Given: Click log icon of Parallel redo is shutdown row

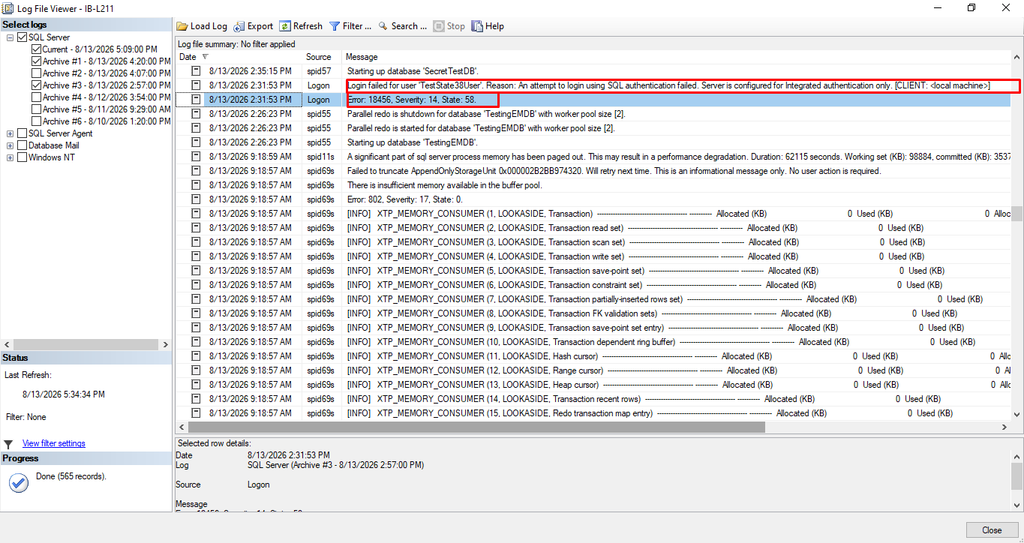Looking at the screenshot, I should click(x=195, y=114).
